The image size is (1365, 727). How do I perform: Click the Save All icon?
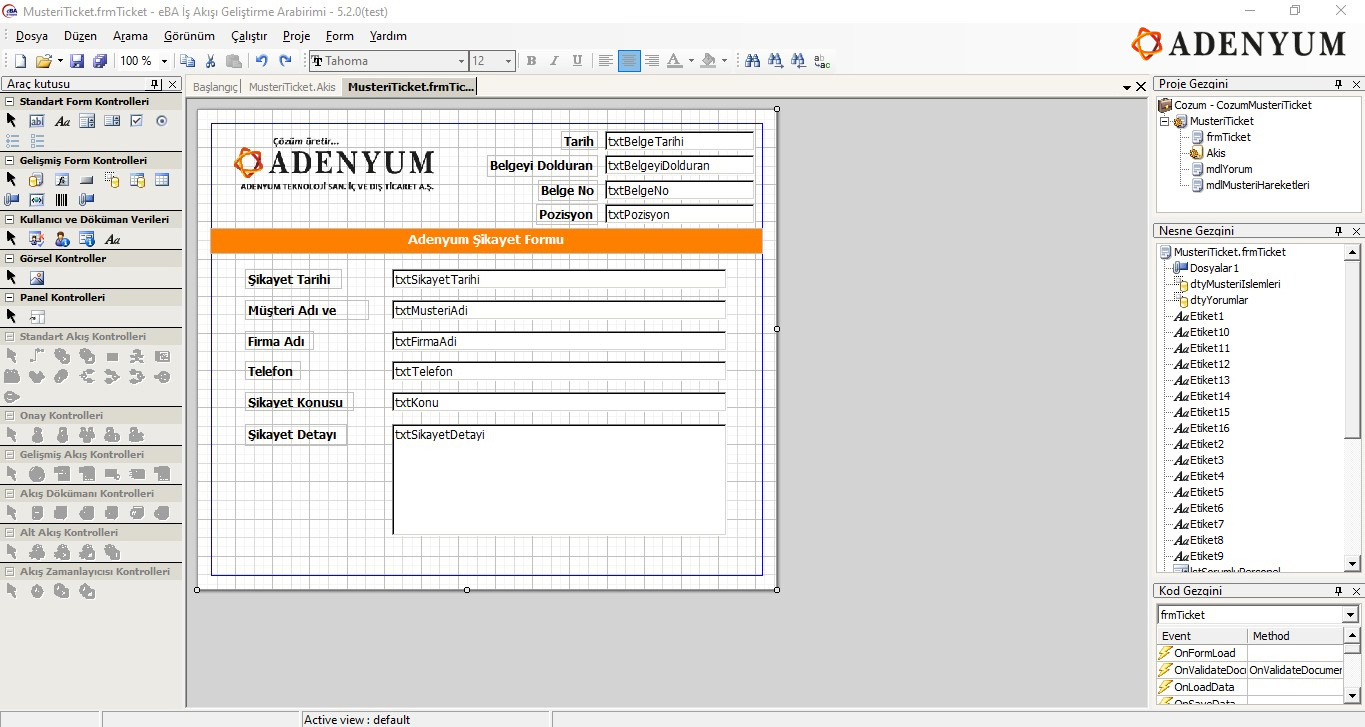pos(100,61)
